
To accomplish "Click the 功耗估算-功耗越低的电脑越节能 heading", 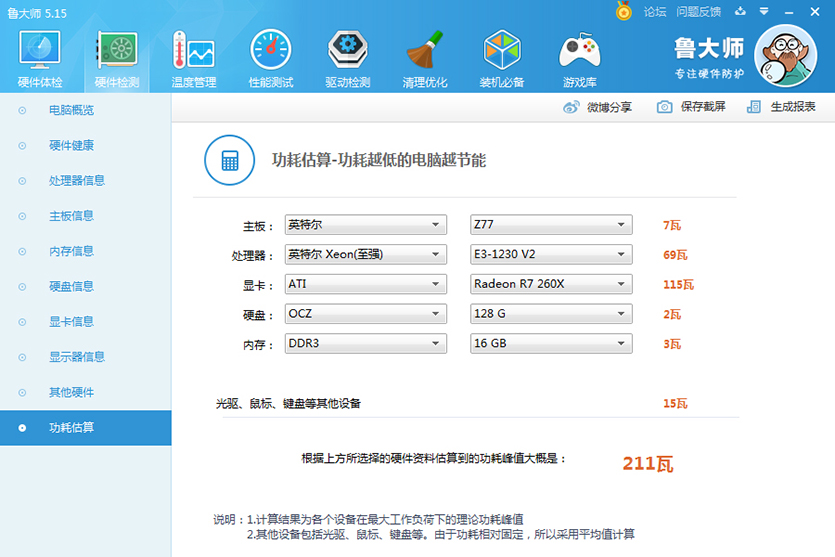I will tap(379, 160).
